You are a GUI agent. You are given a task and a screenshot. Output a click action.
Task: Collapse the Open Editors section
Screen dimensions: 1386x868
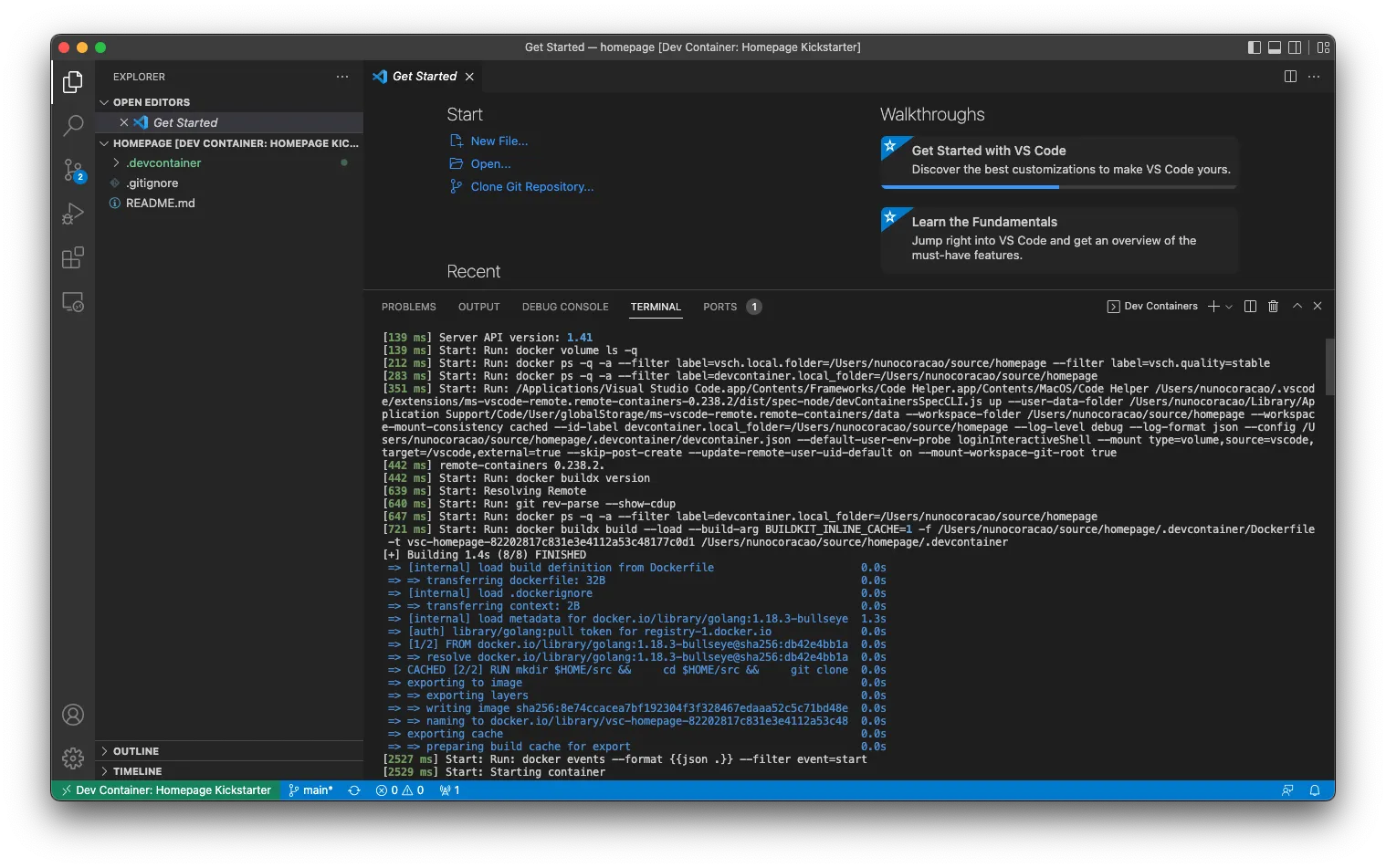click(x=229, y=102)
